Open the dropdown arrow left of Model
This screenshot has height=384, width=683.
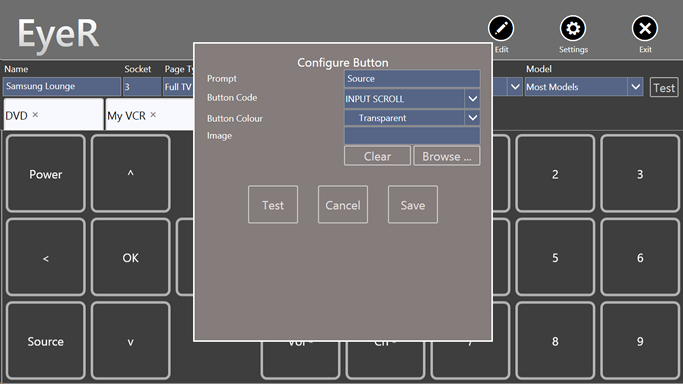tap(515, 87)
